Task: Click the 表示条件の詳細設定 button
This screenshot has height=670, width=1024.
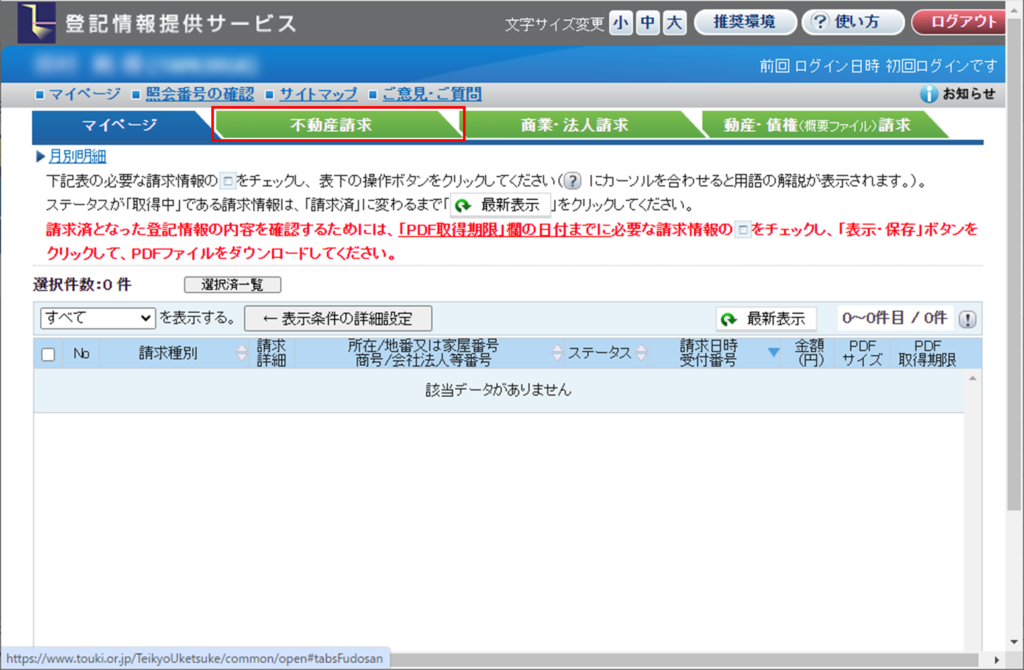Action: 338,319
